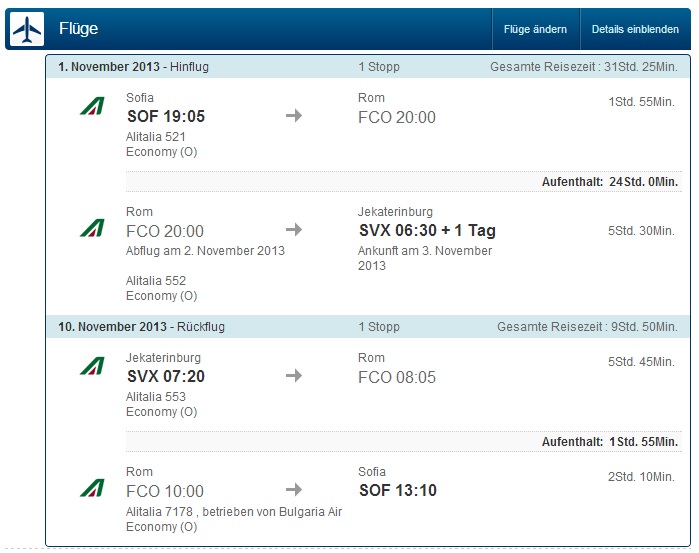Open the Flüge ändern option
The image size is (699, 553).
point(535,29)
